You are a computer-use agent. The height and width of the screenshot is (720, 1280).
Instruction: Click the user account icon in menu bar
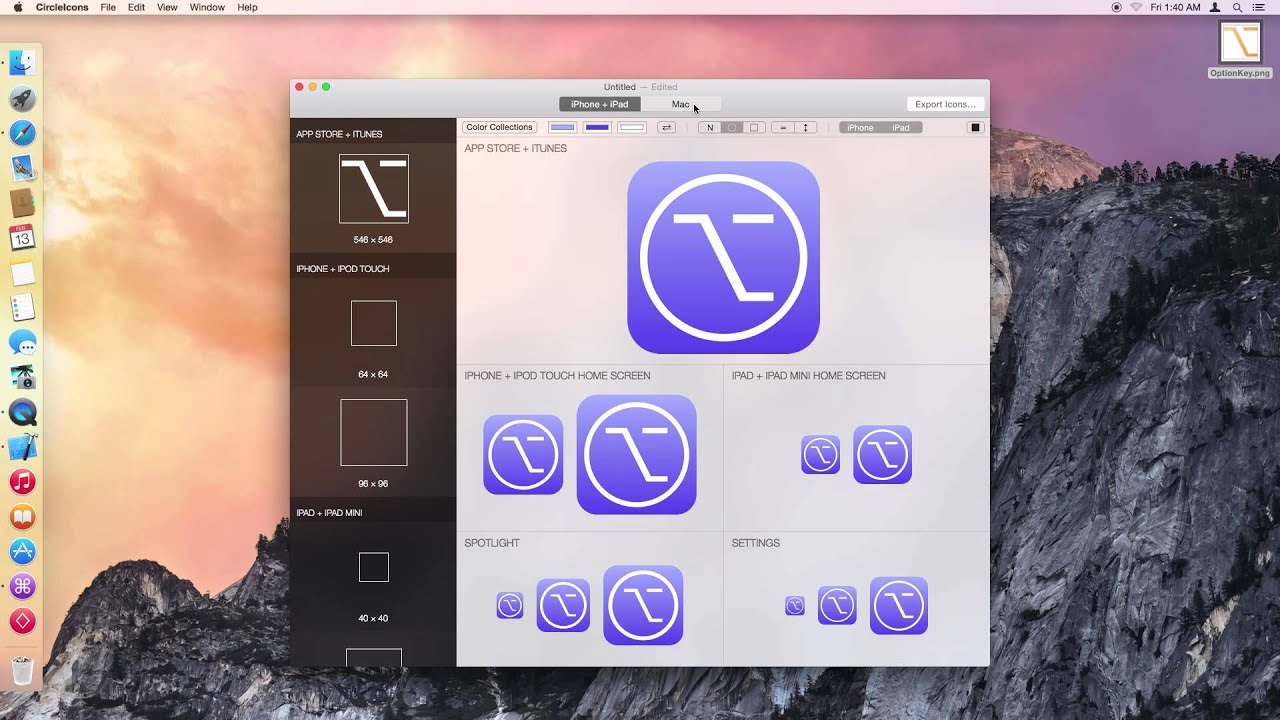pos(1215,7)
